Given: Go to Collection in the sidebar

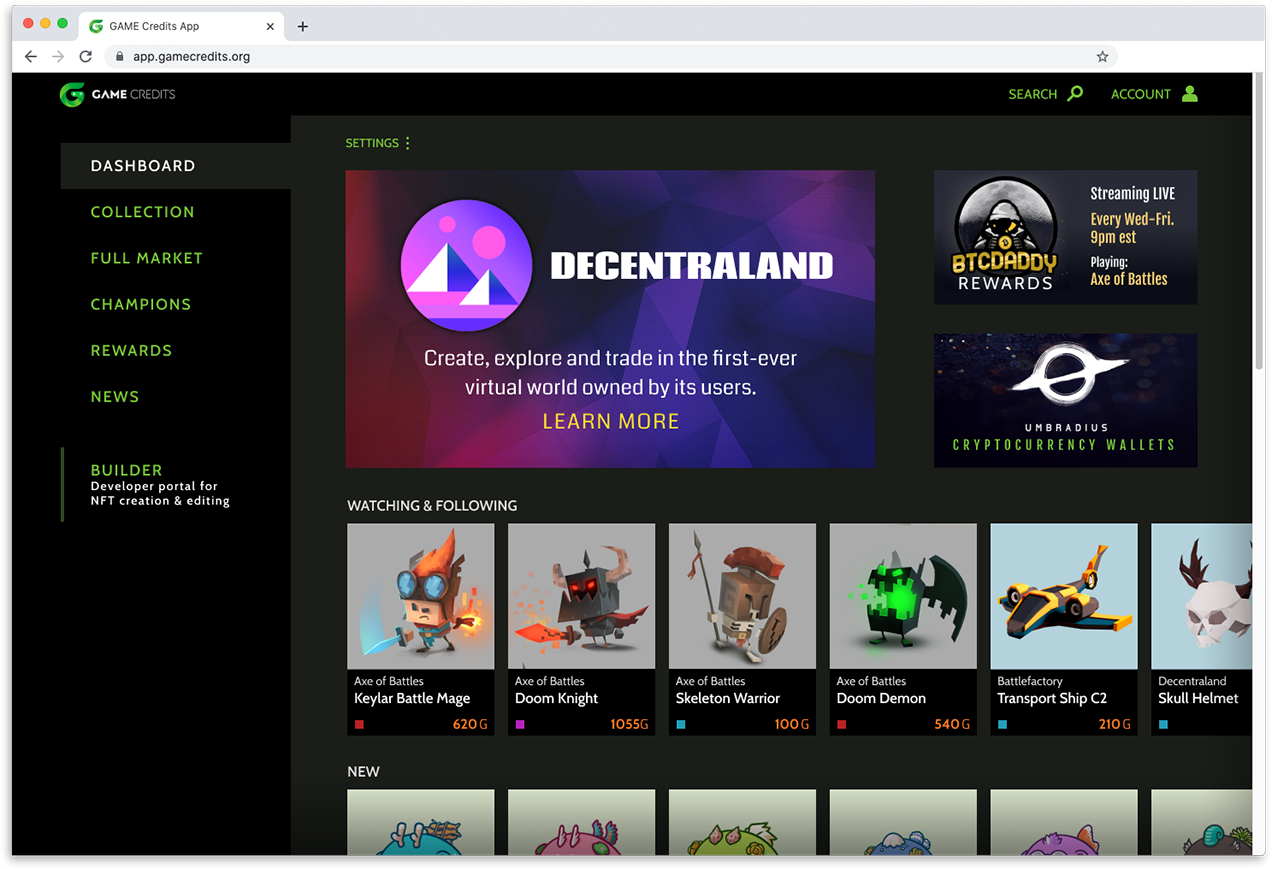Looking at the screenshot, I should (143, 212).
